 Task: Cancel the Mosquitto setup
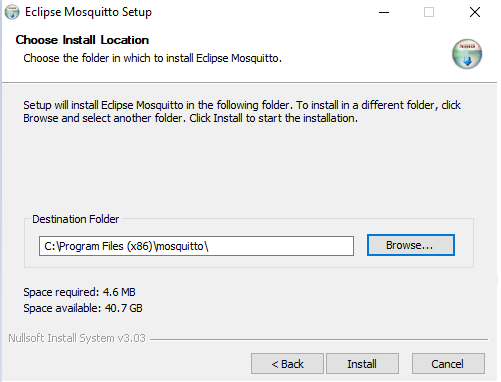448,364
